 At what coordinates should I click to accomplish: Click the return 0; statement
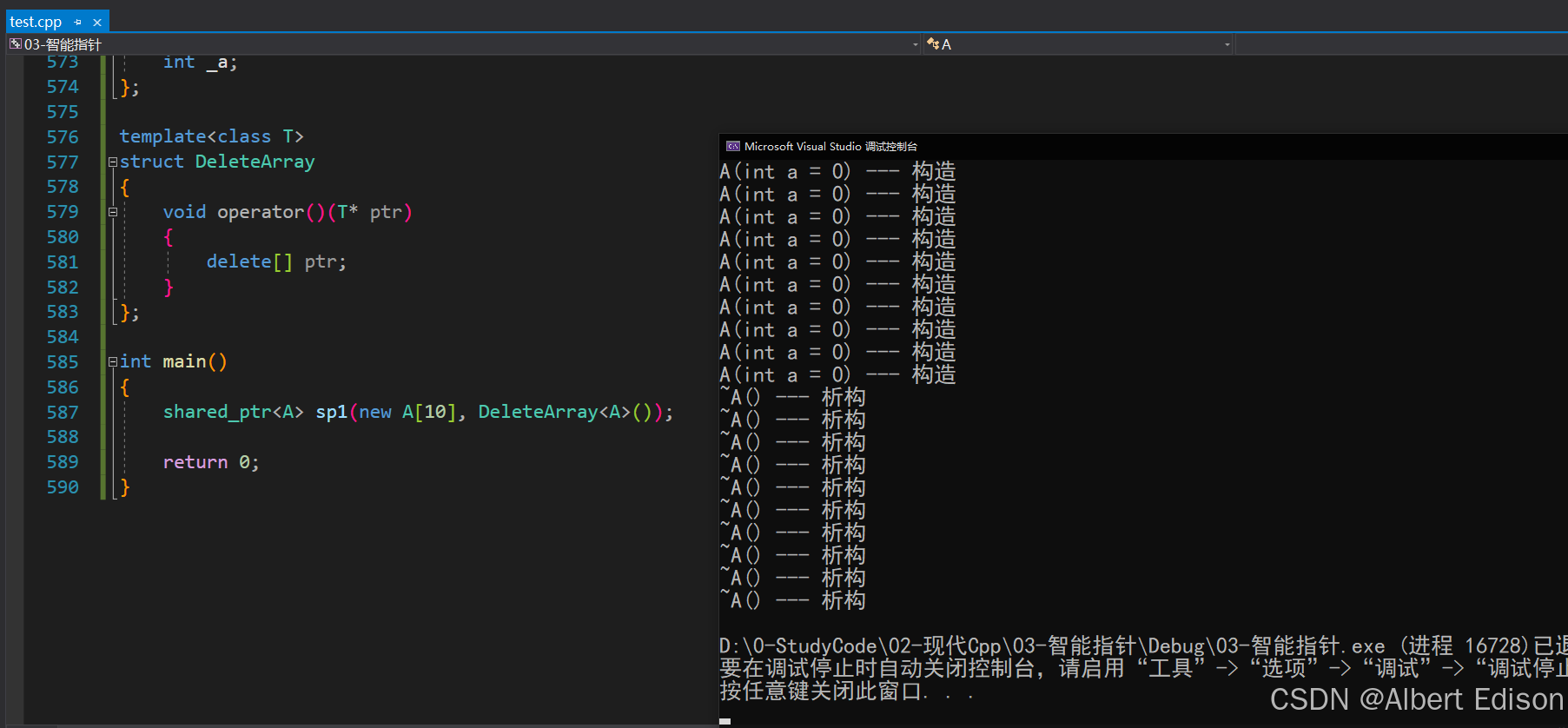(x=211, y=462)
